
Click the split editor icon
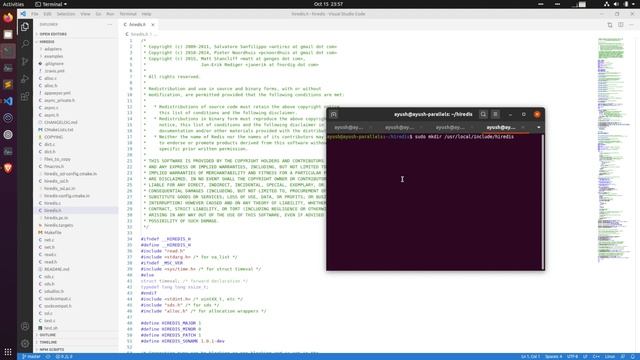click(x=620, y=24)
